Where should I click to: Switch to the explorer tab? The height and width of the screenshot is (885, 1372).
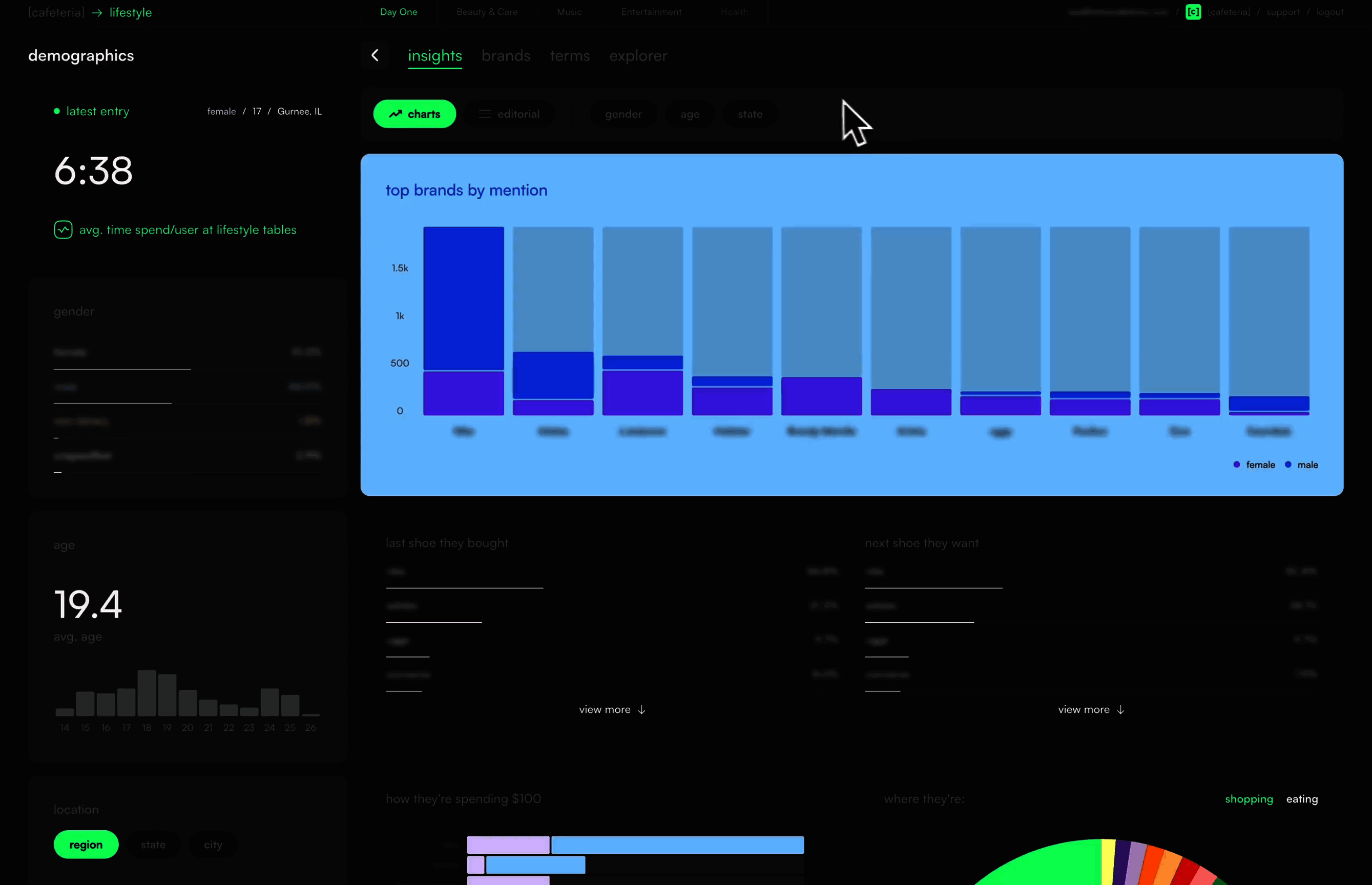click(x=638, y=56)
